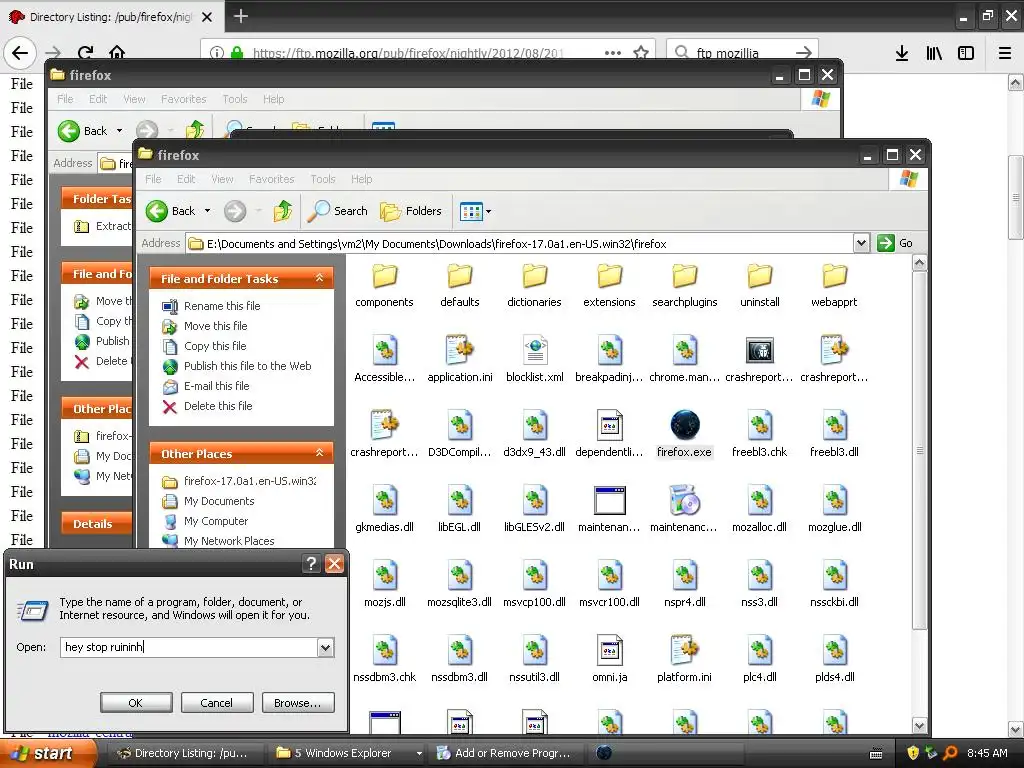This screenshot has width=1024, height=768.
Task: Select the components folder icon
Action: click(x=385, y=276)
